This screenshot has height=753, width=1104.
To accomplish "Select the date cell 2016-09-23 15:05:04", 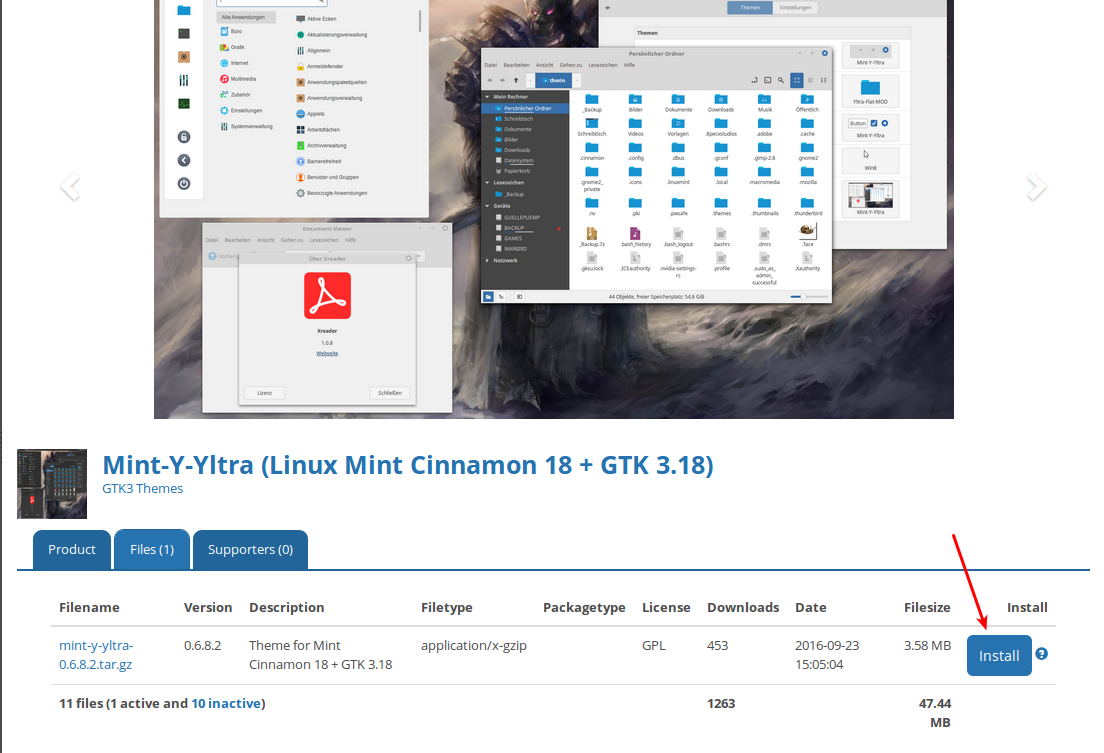I will [x=827, y=654].
